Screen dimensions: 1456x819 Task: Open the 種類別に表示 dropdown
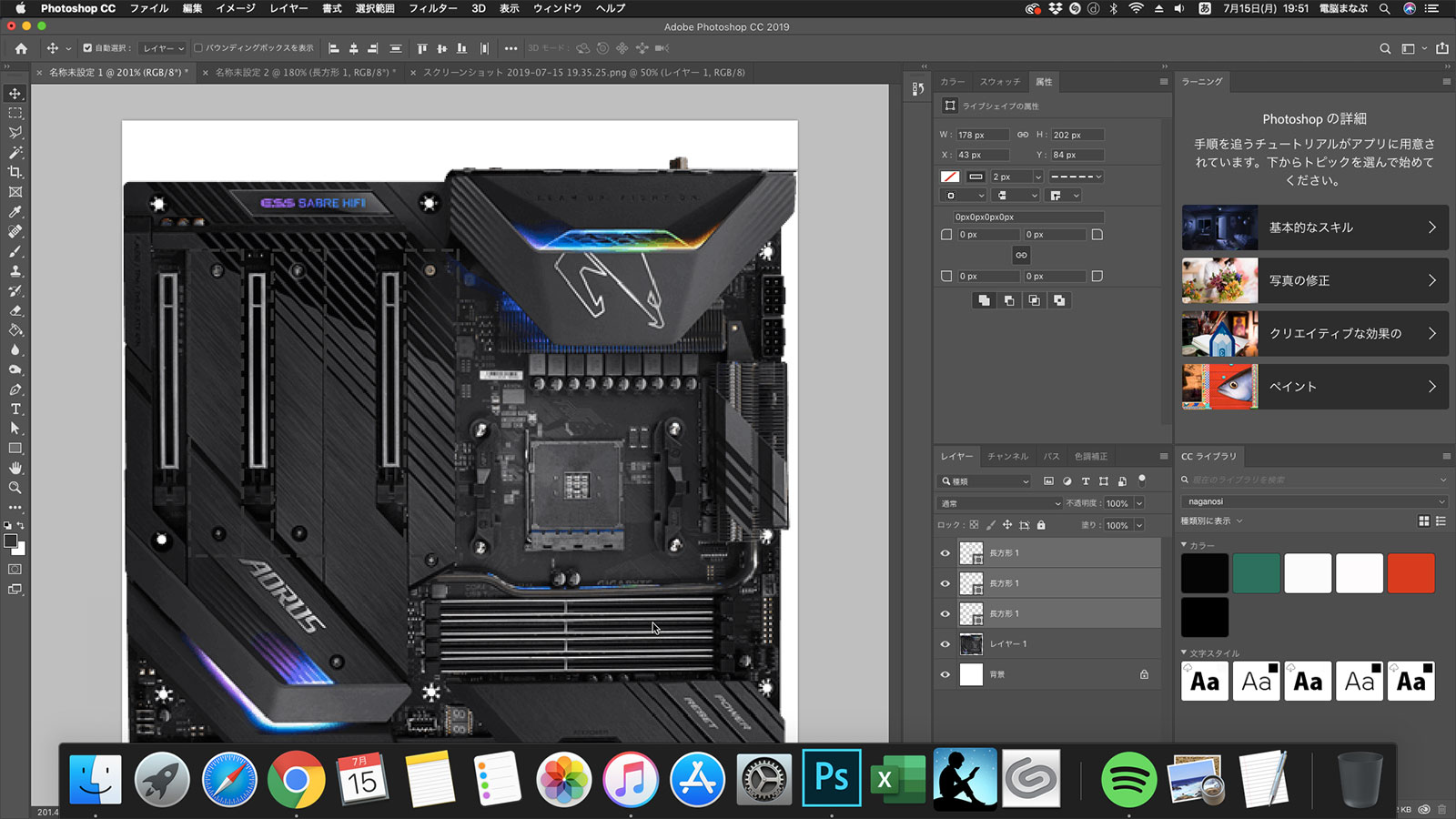[x=1211, y=521]
